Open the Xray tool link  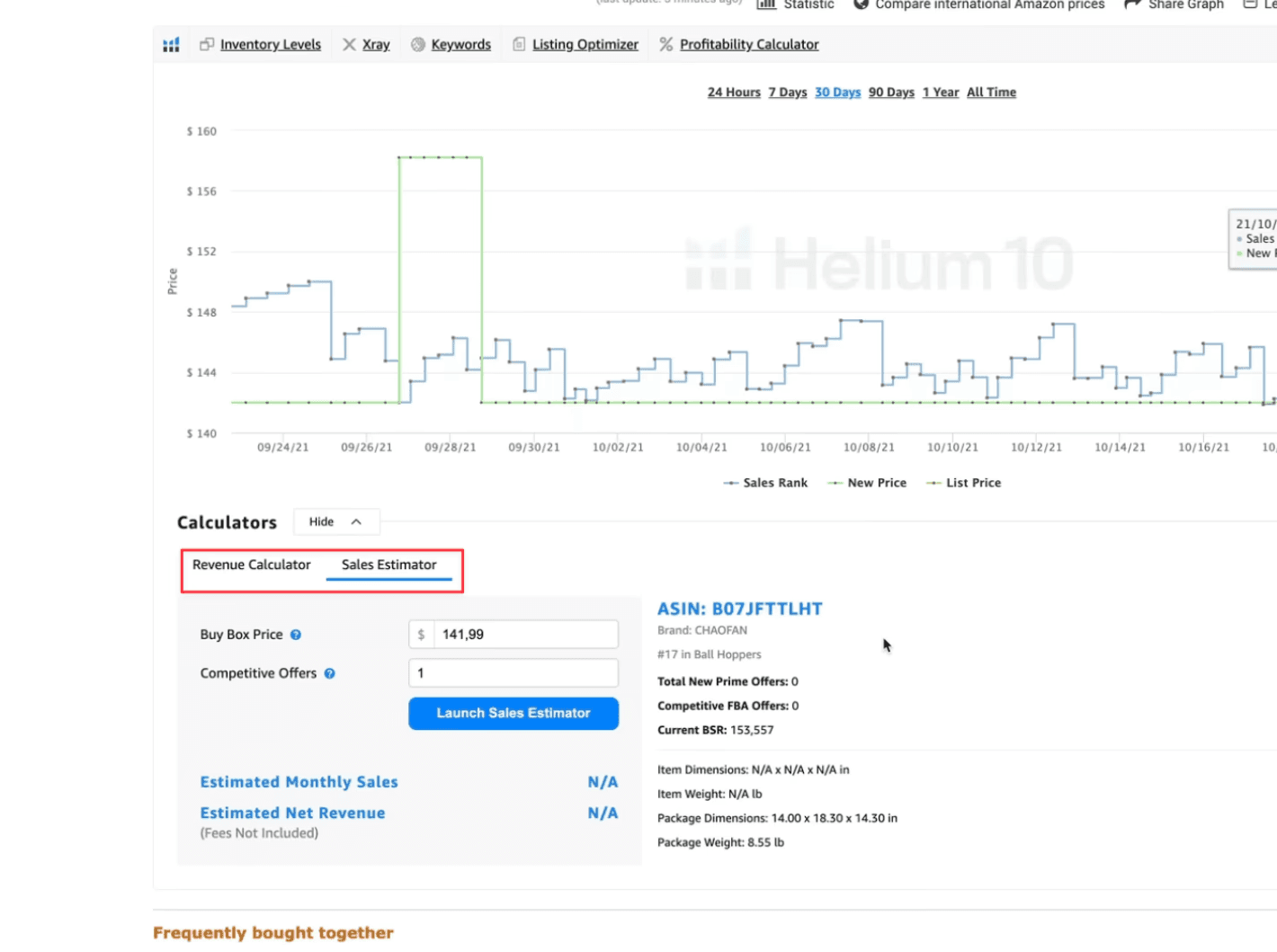pyautogui.click(x=376, y=44)
